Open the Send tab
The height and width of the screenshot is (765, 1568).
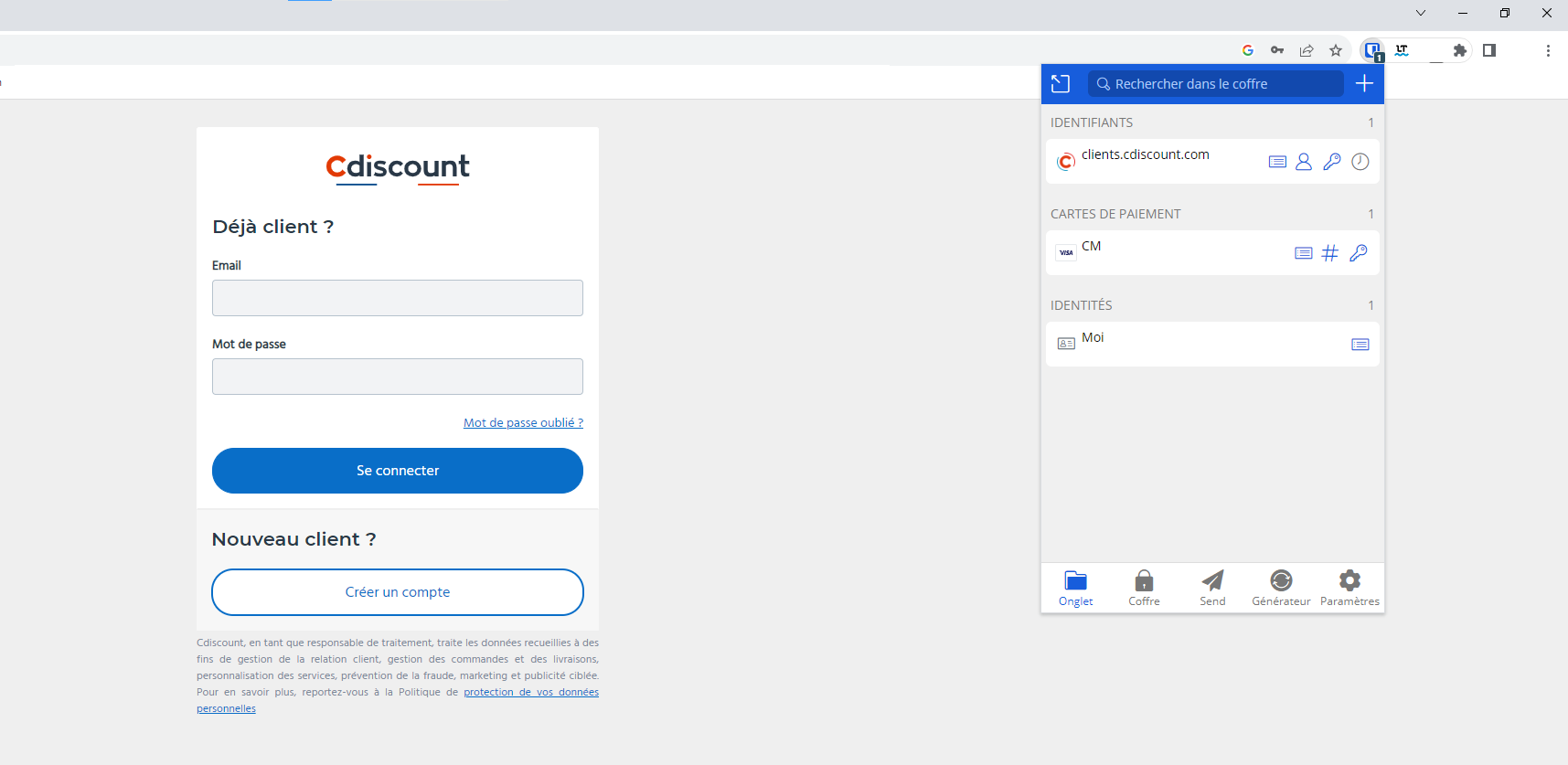coord(1212,588)
